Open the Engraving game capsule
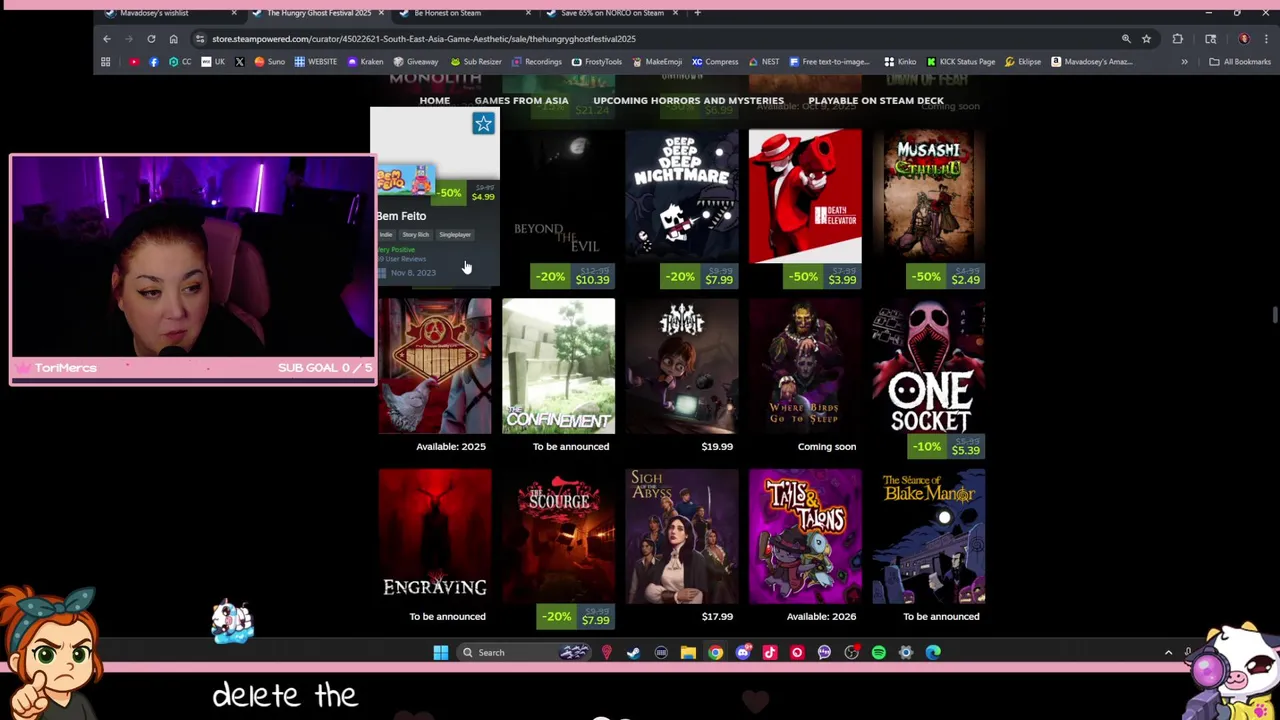The height and width of the screenshot is (720, 1280). (435, 536)
